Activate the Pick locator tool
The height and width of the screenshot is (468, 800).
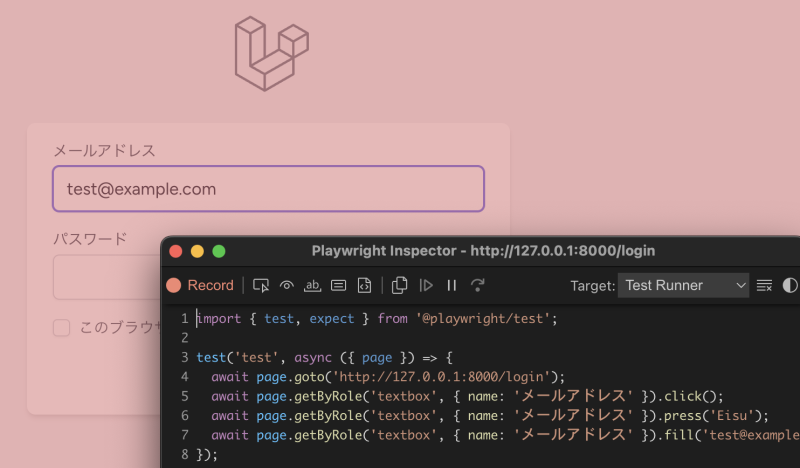point(261,285)
